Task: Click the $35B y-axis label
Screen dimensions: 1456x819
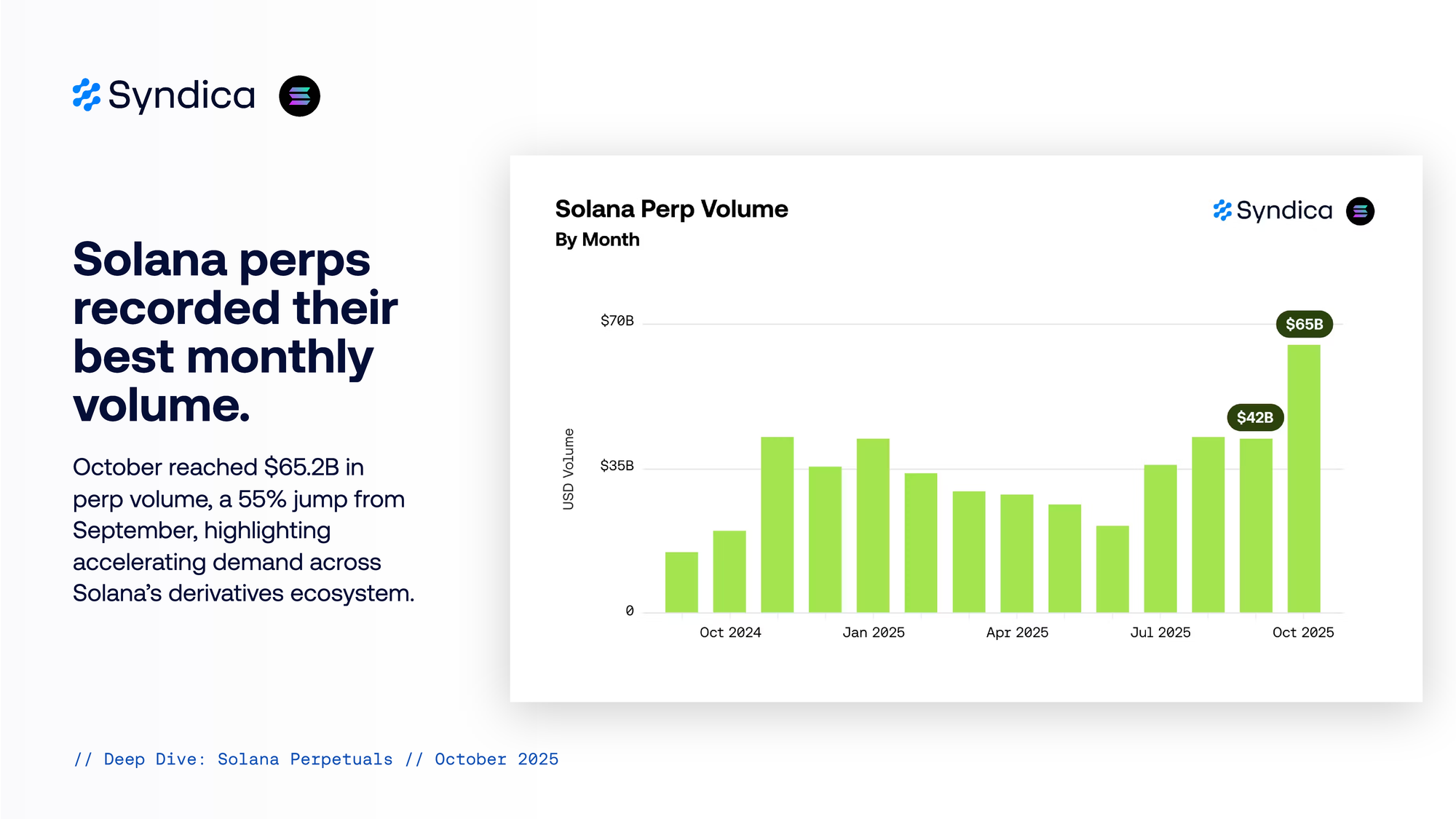Action: (617, 465)
